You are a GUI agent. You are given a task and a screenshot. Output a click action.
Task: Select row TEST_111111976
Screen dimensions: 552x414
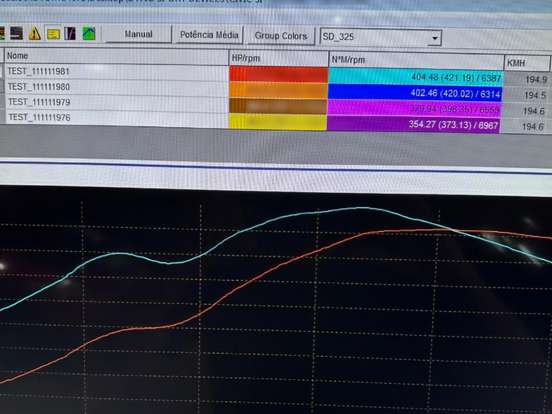116,117
